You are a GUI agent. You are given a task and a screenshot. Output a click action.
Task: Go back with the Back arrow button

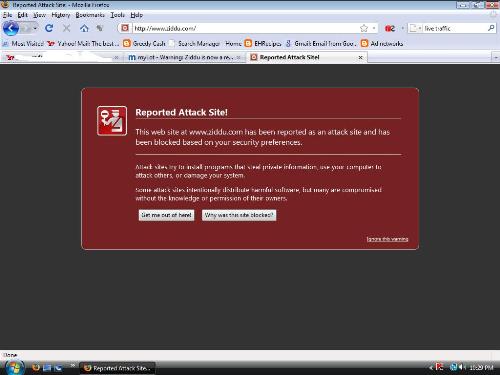coord(11,28)
